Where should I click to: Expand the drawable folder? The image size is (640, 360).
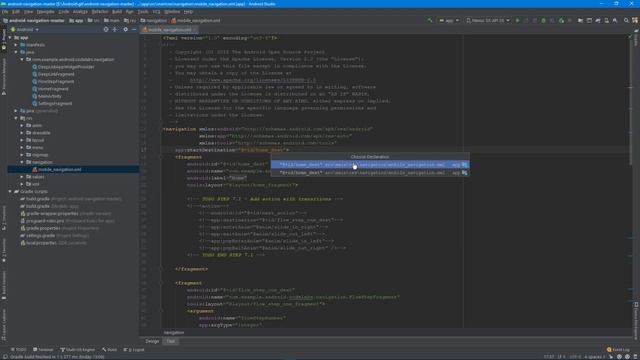tap(22, 133)
